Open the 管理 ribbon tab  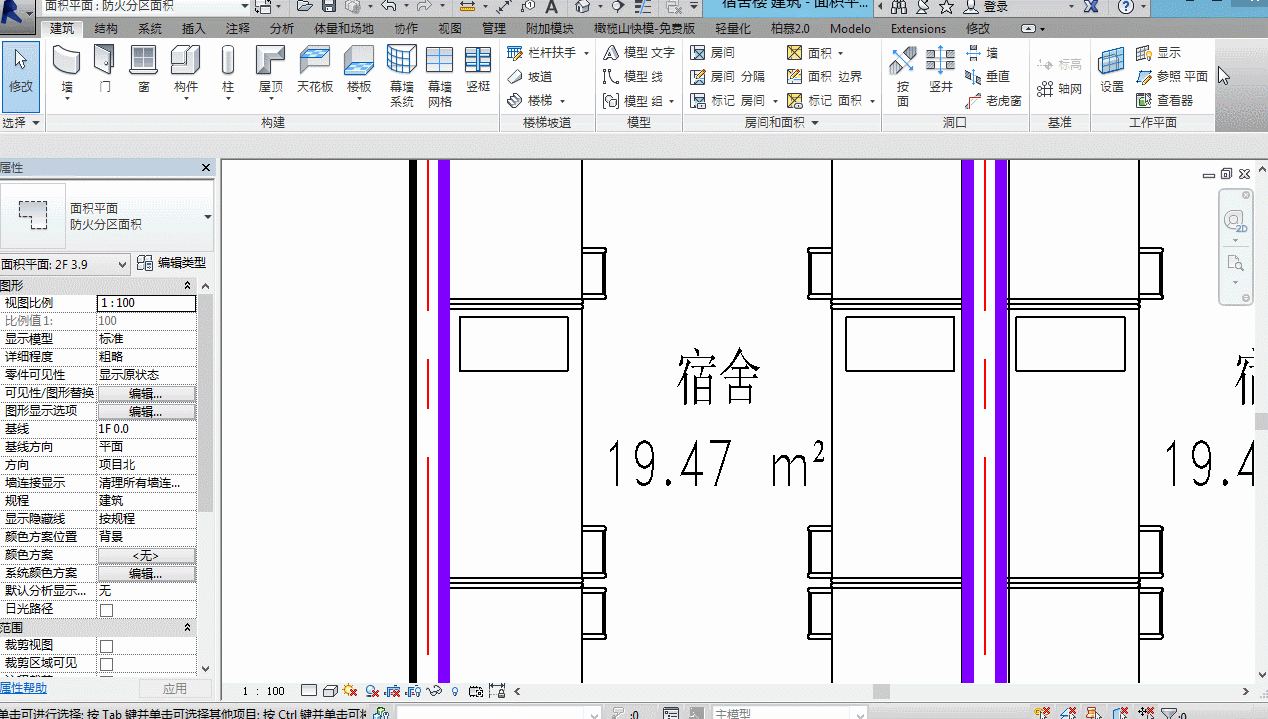(x=494, y=29)
